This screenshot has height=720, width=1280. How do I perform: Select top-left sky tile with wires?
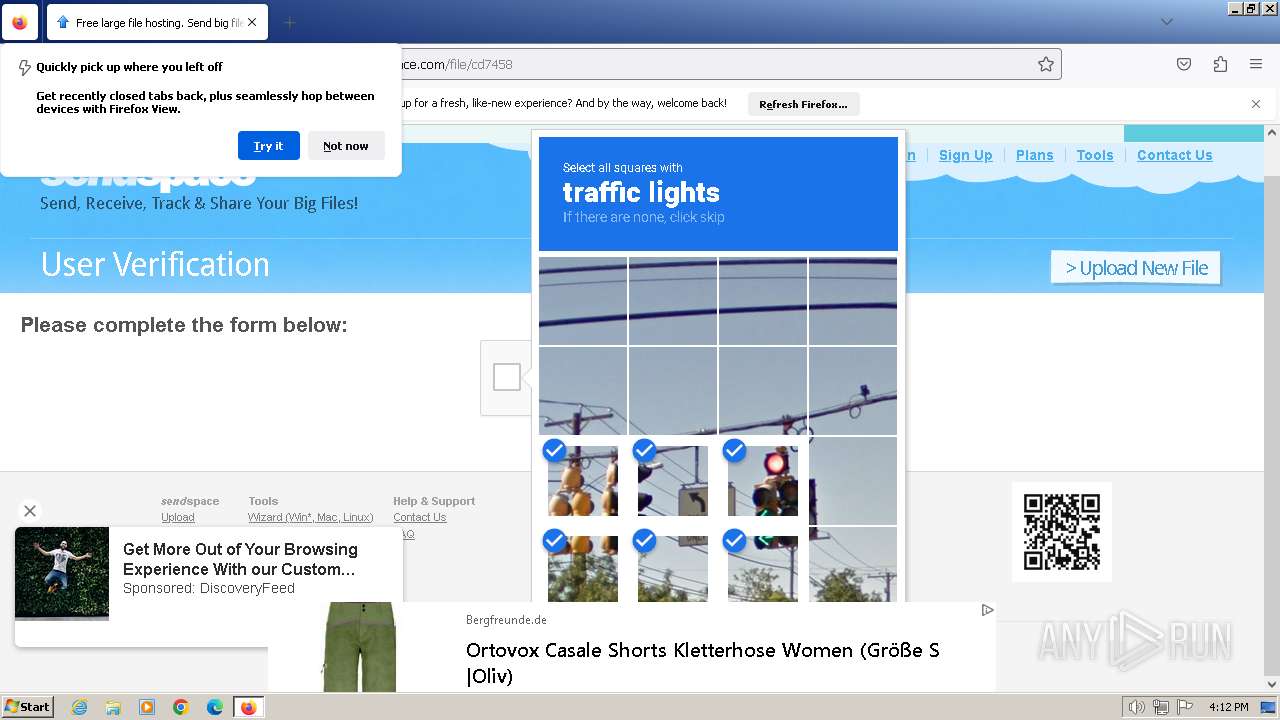coord(583,301)
